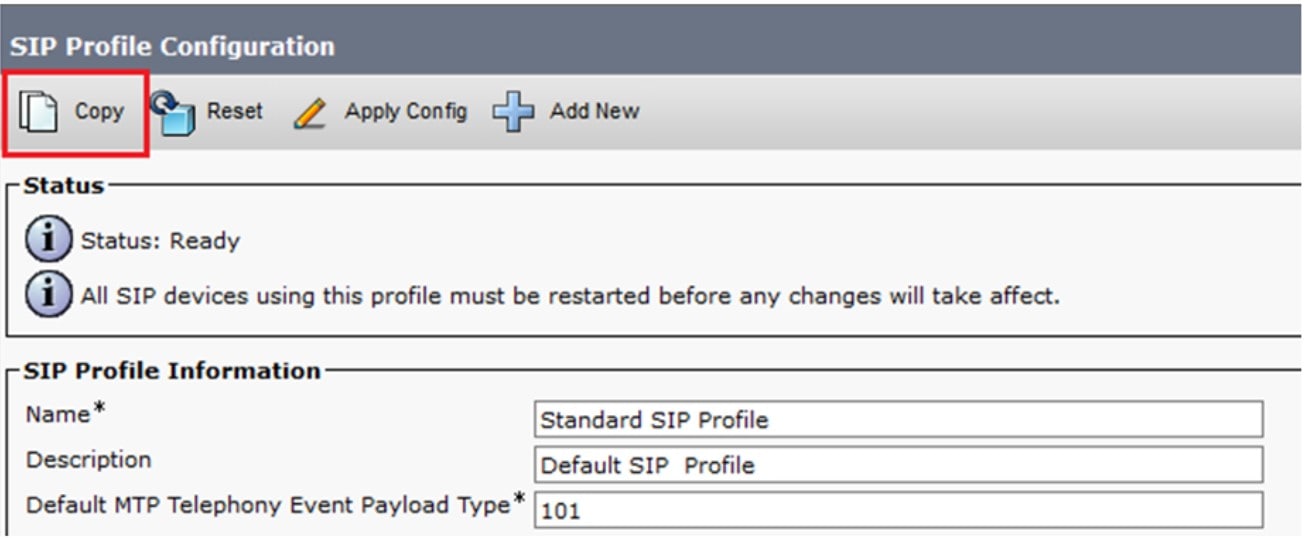Click into the Description text field

pyautogui.click(x=898, y=465)
